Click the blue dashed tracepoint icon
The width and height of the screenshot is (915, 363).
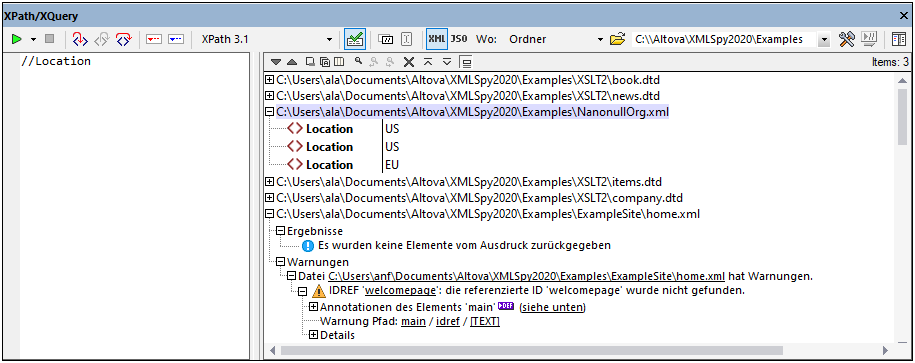176,39
